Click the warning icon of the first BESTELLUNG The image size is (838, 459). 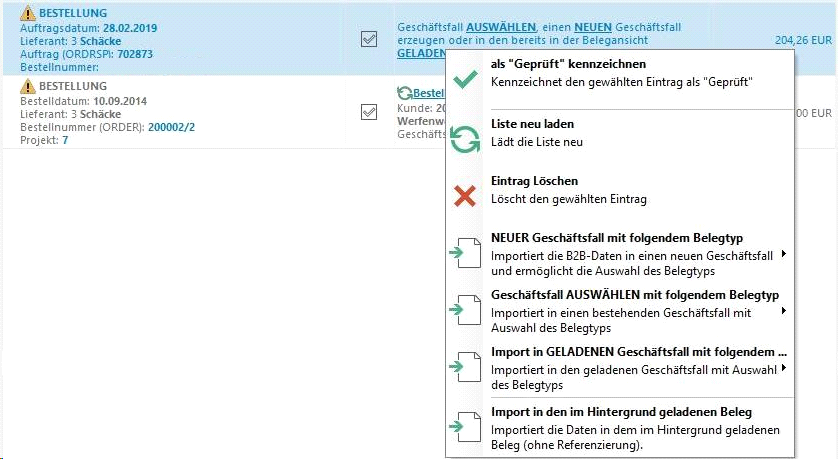28,14
